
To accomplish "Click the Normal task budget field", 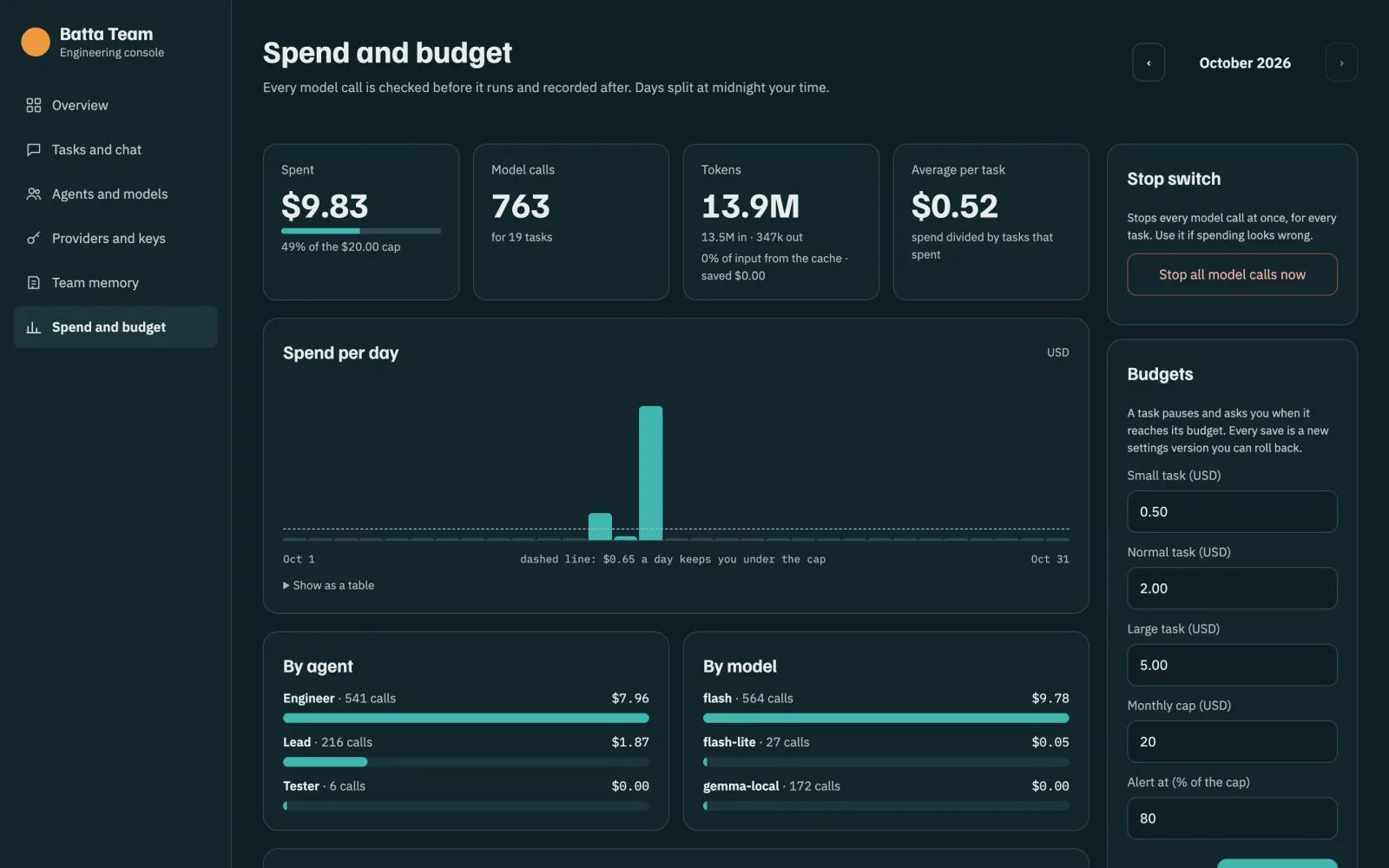I will click(1232, 589).
